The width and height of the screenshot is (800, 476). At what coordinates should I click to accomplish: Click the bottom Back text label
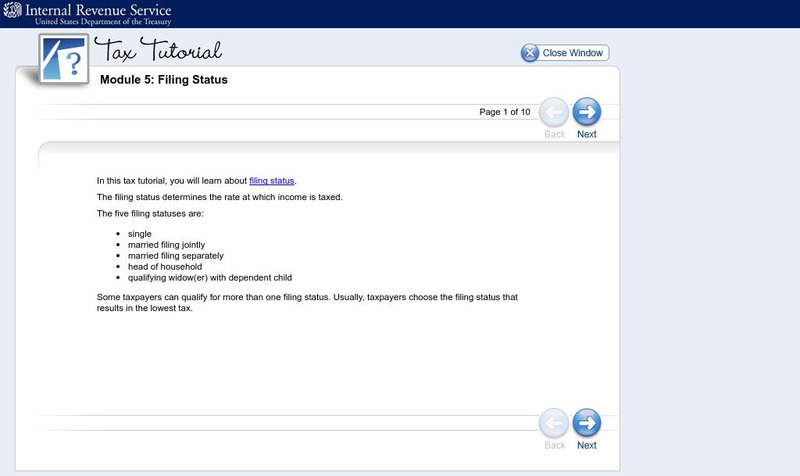tap(555, 445)
